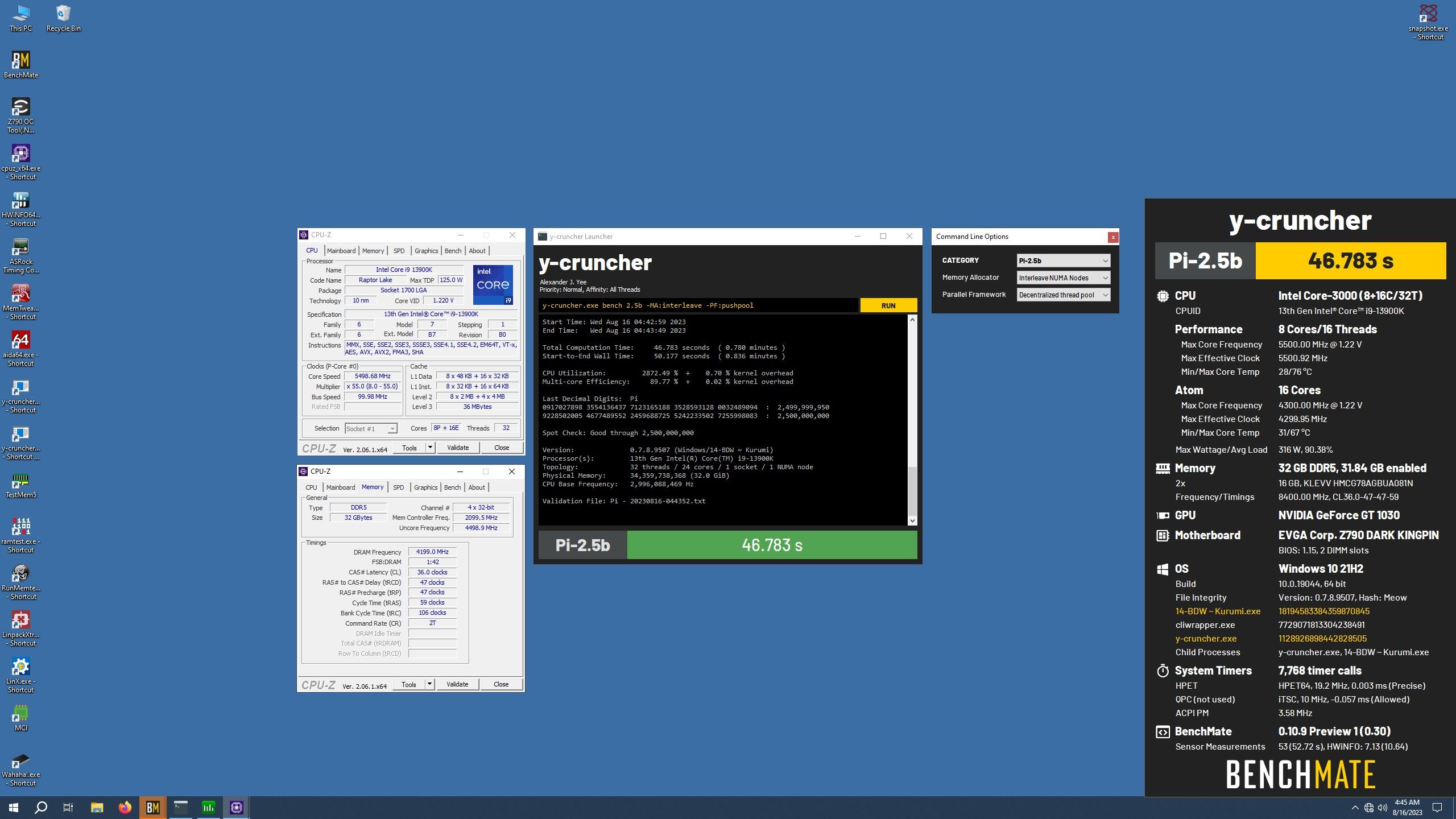Click the Windows Start button
This screenshot has width=1456, height=819.
coord(14,807)
